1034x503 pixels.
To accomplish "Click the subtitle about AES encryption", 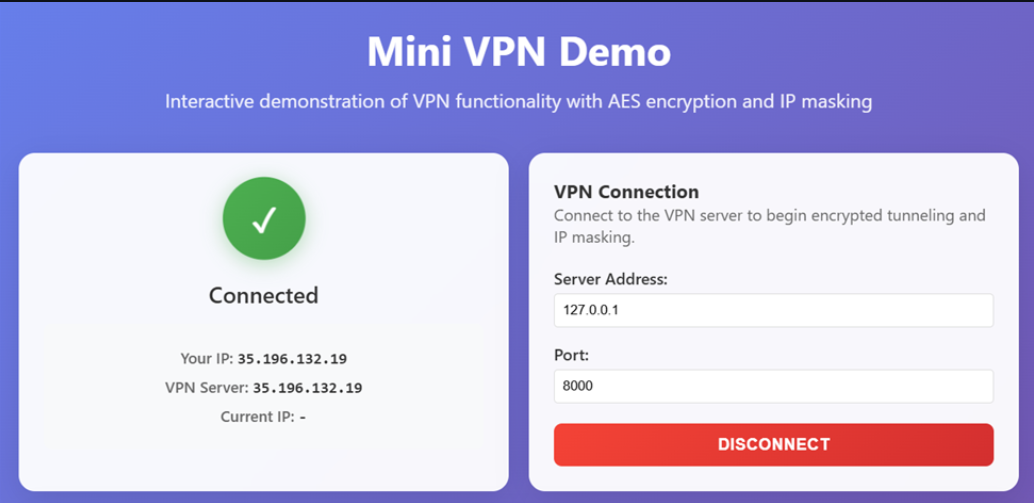I will click(518, 102).
